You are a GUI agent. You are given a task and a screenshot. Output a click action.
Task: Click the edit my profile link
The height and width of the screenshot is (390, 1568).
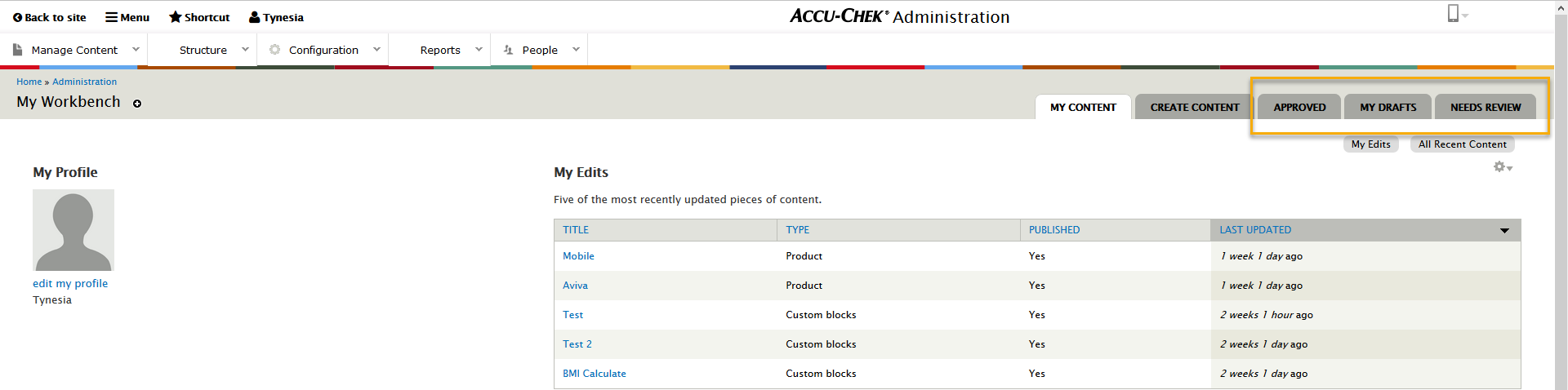point(70,283)
